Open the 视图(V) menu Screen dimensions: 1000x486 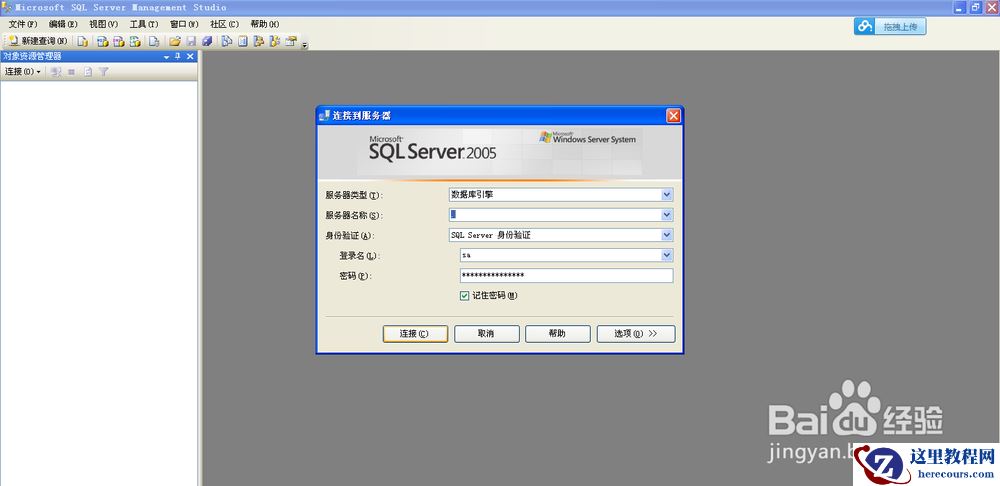pyautogui.click(x=103, y=24)
